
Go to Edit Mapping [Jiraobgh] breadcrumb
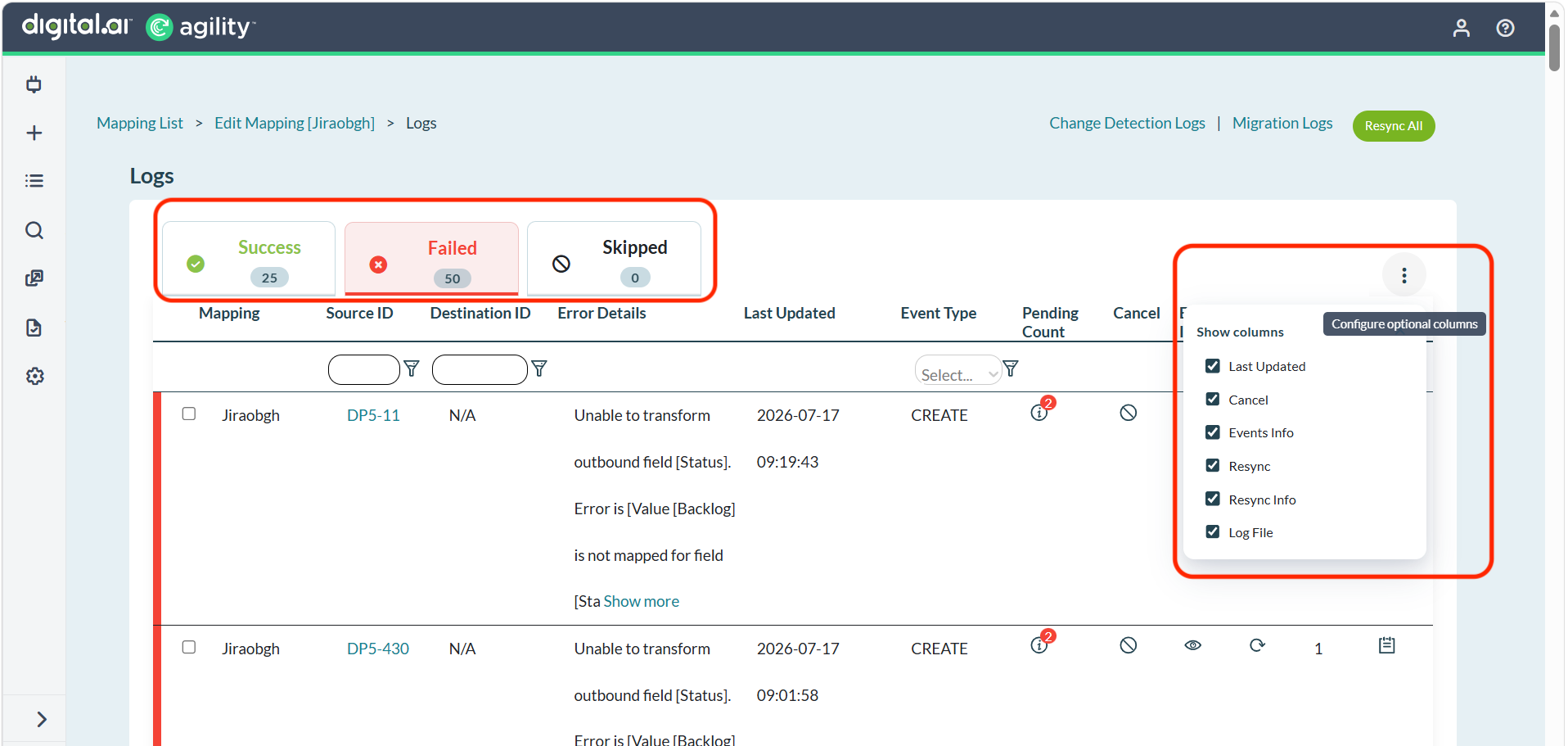[295, 123]
